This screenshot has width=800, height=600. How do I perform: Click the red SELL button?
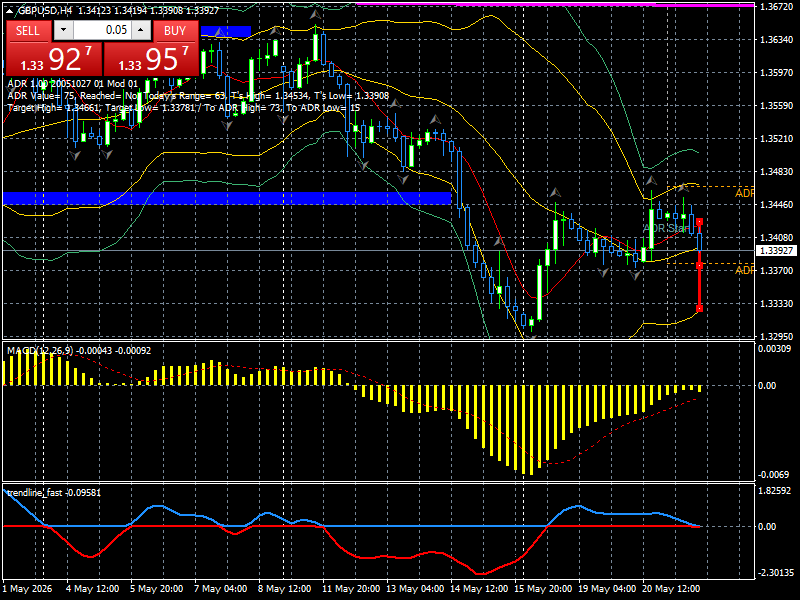point(28,31)
